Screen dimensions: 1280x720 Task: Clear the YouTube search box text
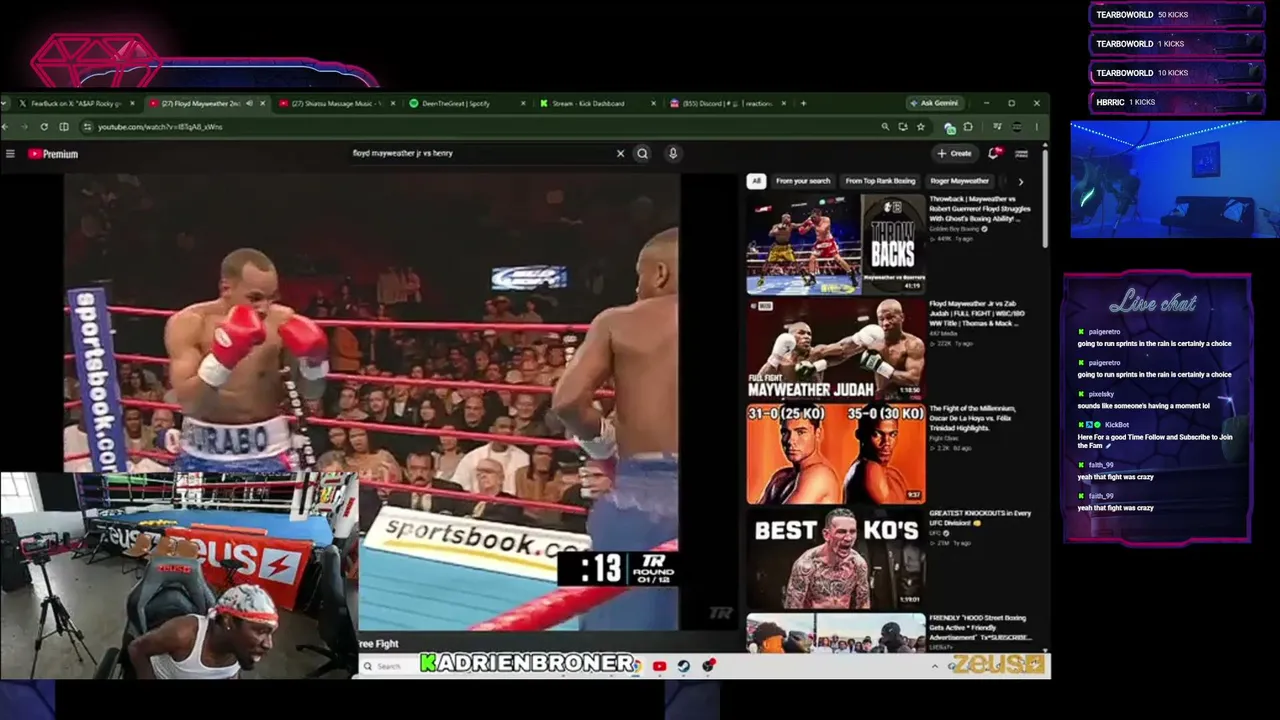tap(620, 153)
